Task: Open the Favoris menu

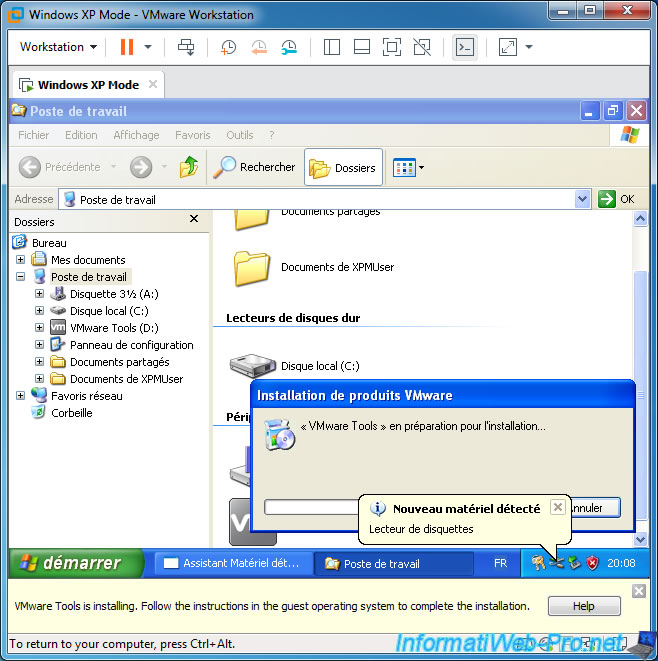Action: coord(193,135)
